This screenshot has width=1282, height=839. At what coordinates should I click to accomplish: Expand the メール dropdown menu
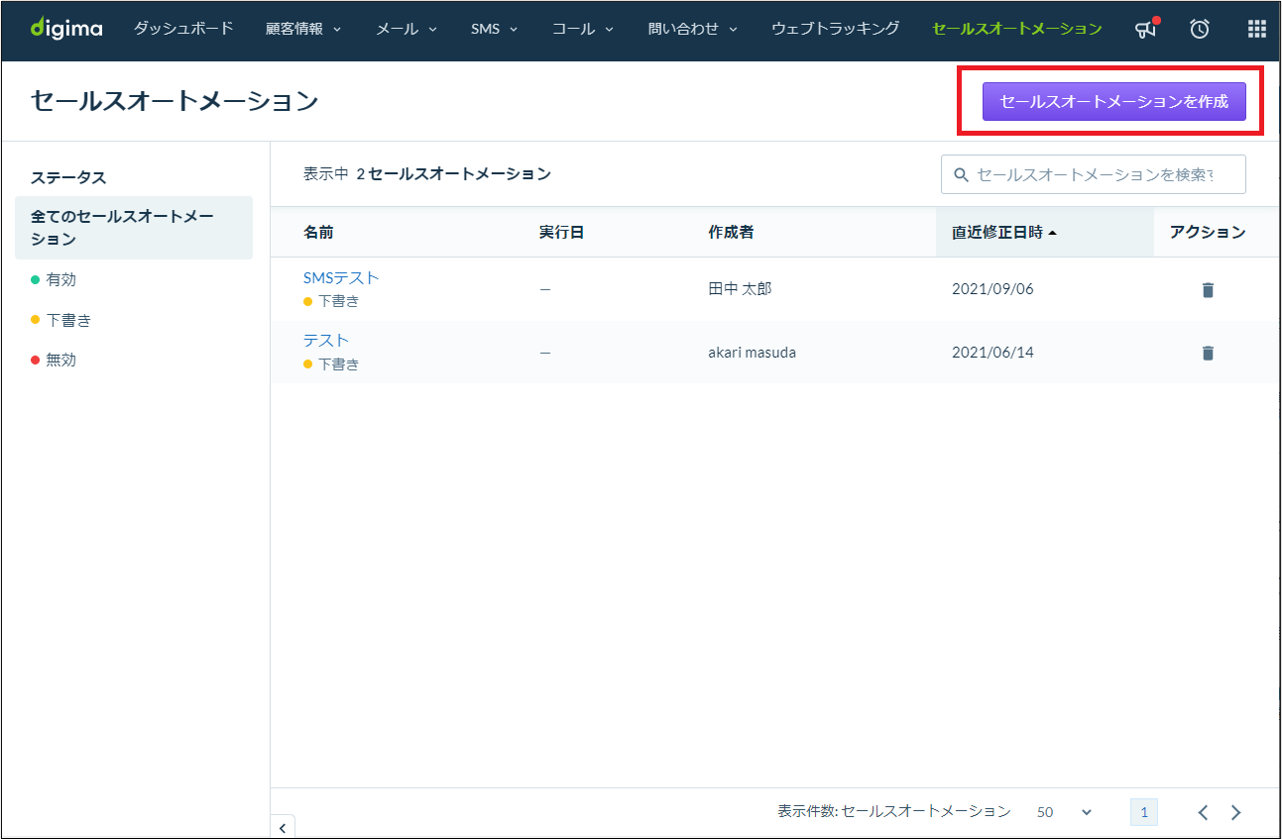[406, 29]
